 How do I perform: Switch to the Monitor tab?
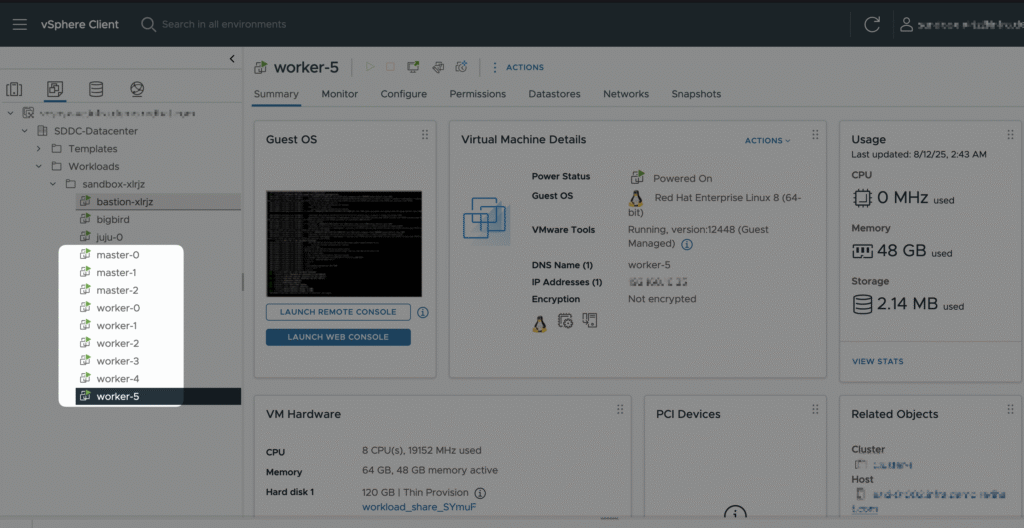click(x=340, y=94)
